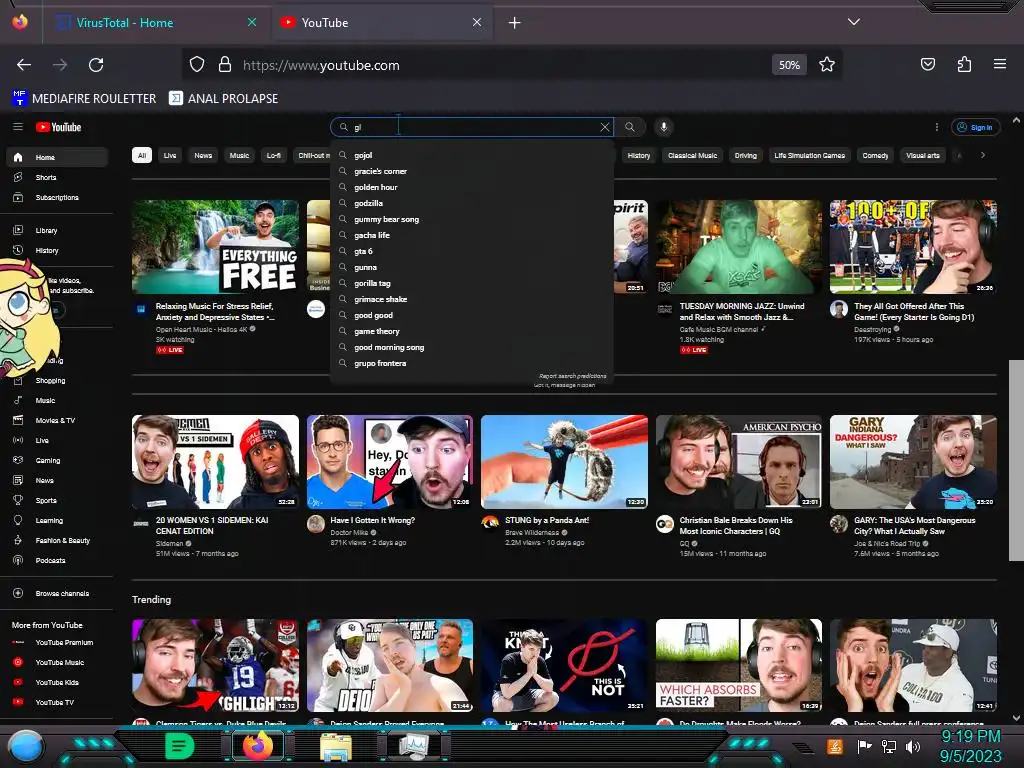Open a new tab with plus button

point(515,23)
